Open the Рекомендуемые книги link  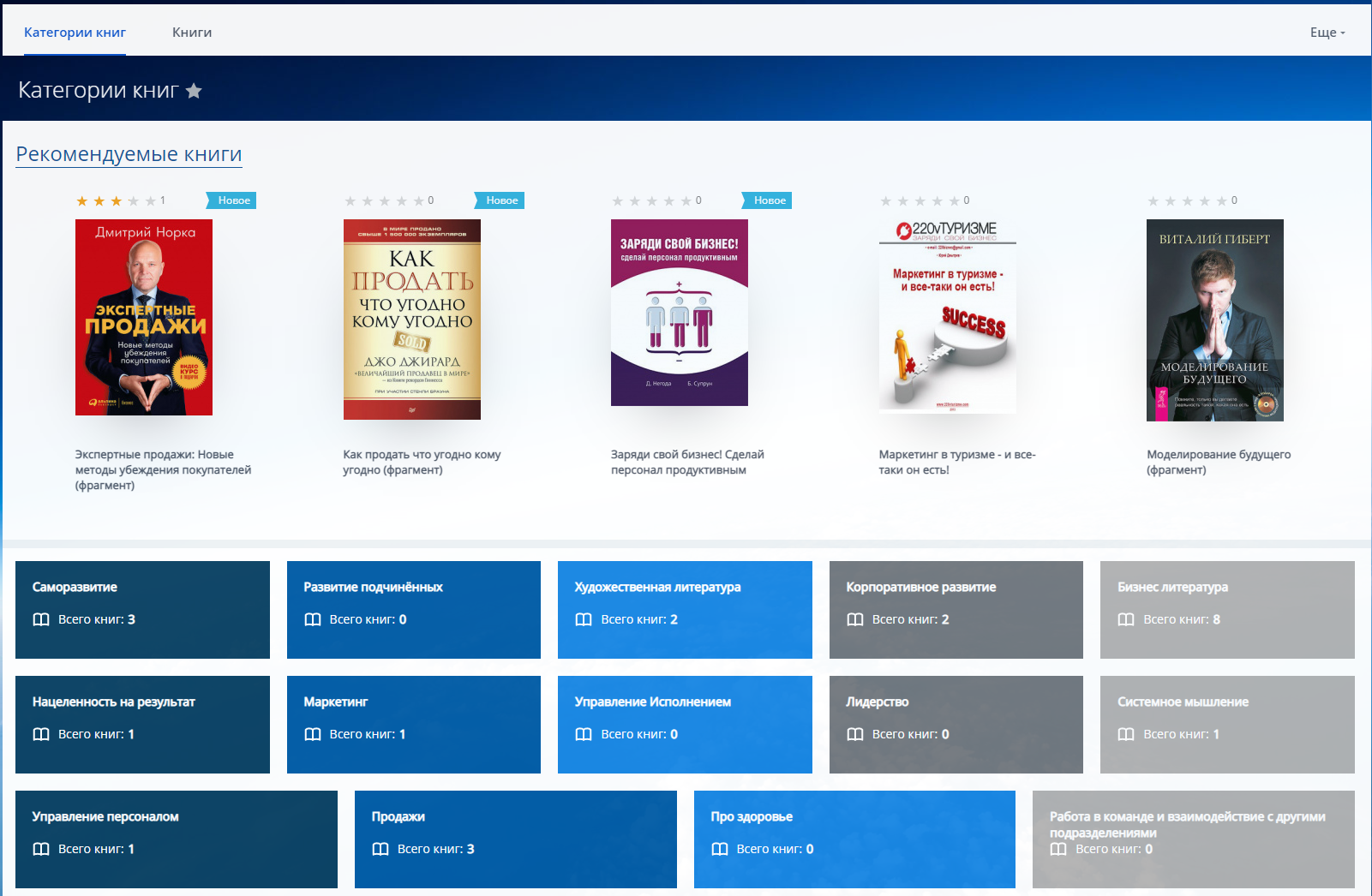129,154
